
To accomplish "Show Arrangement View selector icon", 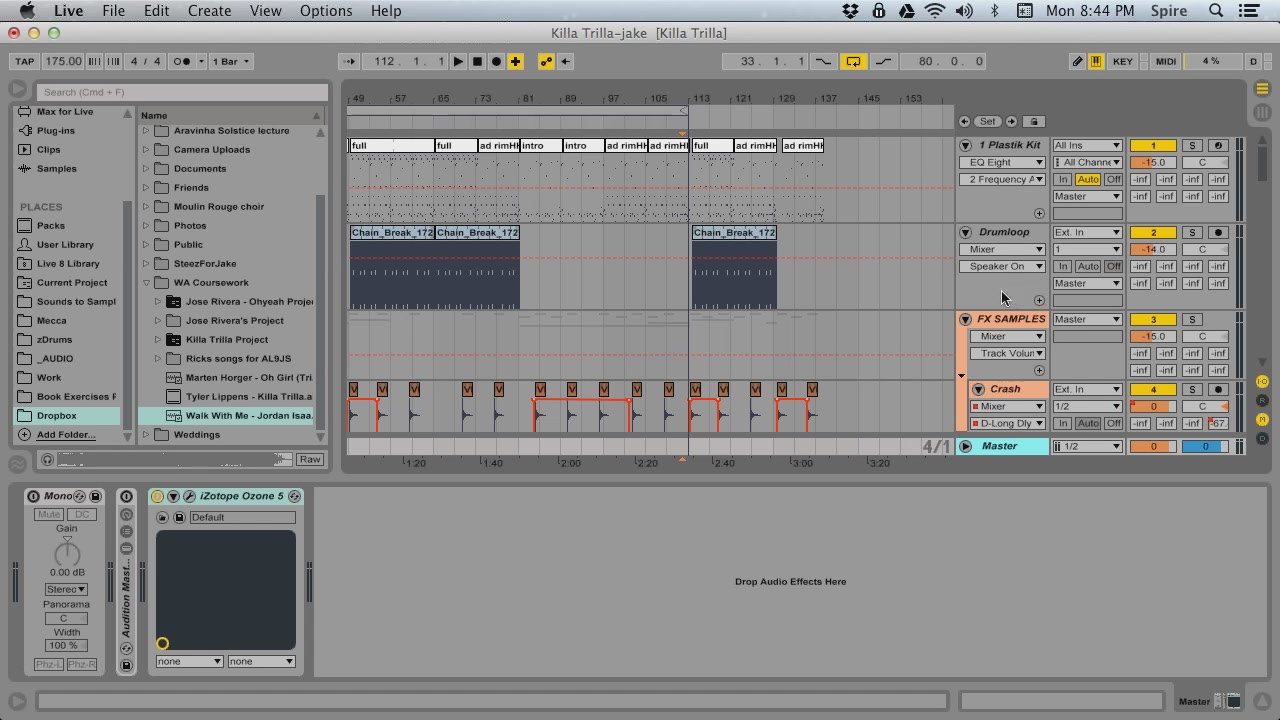I will coord(1262,89).
